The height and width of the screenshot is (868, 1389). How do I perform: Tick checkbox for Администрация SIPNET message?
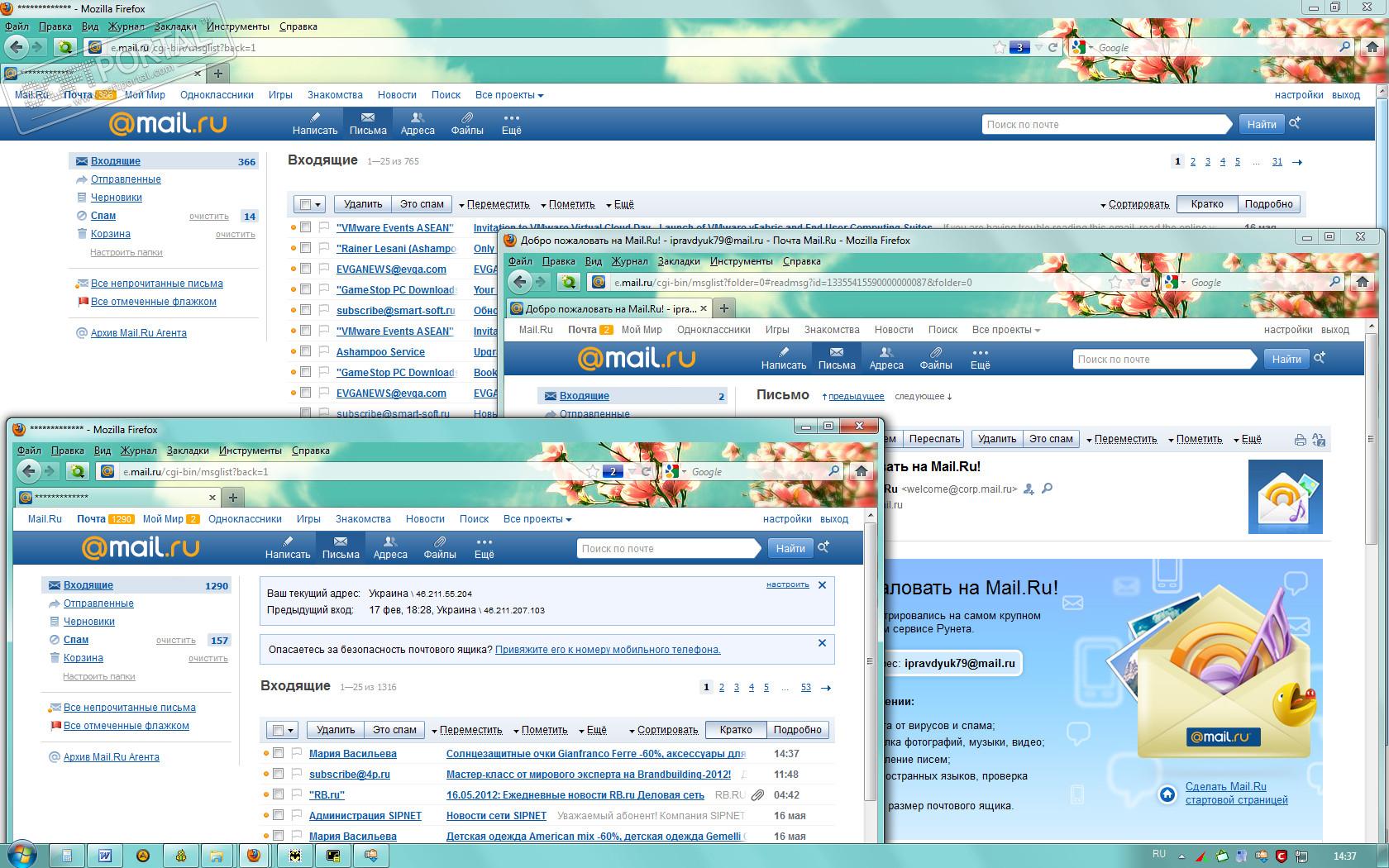coord(279,815)
